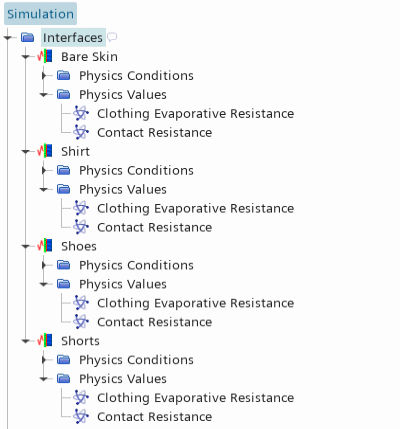Collapse the Interfaces folder node
The height and width of the screenshot is (429, 400).
click(x=8, y=38)
